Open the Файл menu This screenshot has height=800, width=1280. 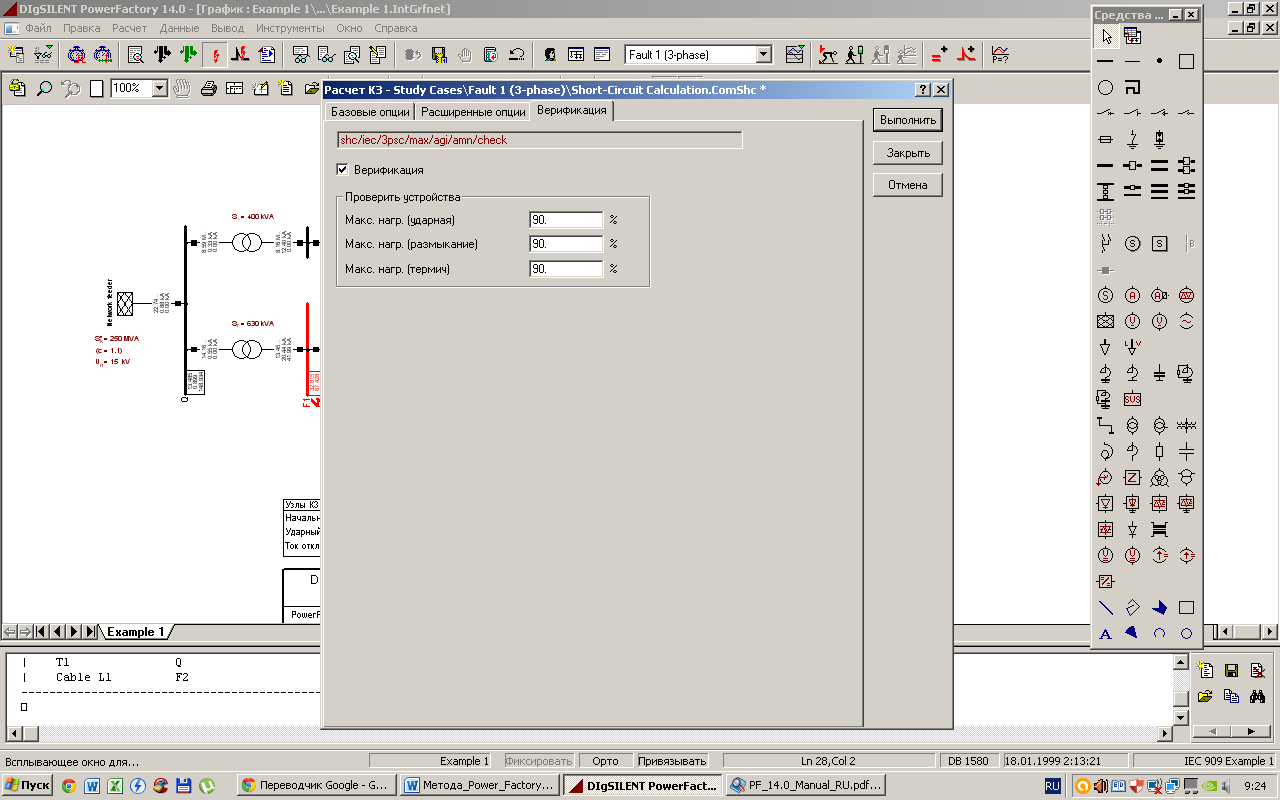(38, 28)
